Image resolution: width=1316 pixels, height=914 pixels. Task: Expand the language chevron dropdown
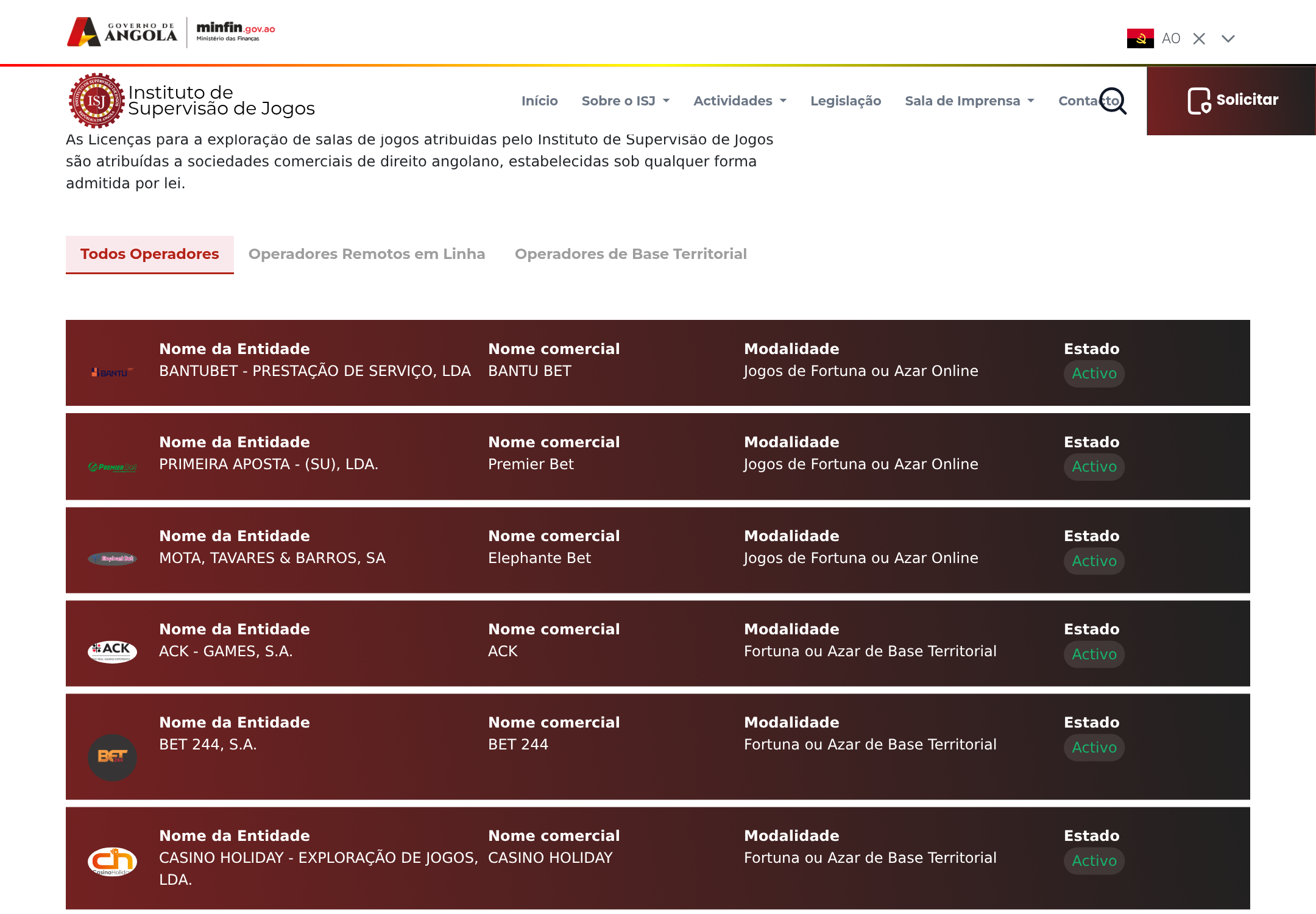tap(1228, 38)
